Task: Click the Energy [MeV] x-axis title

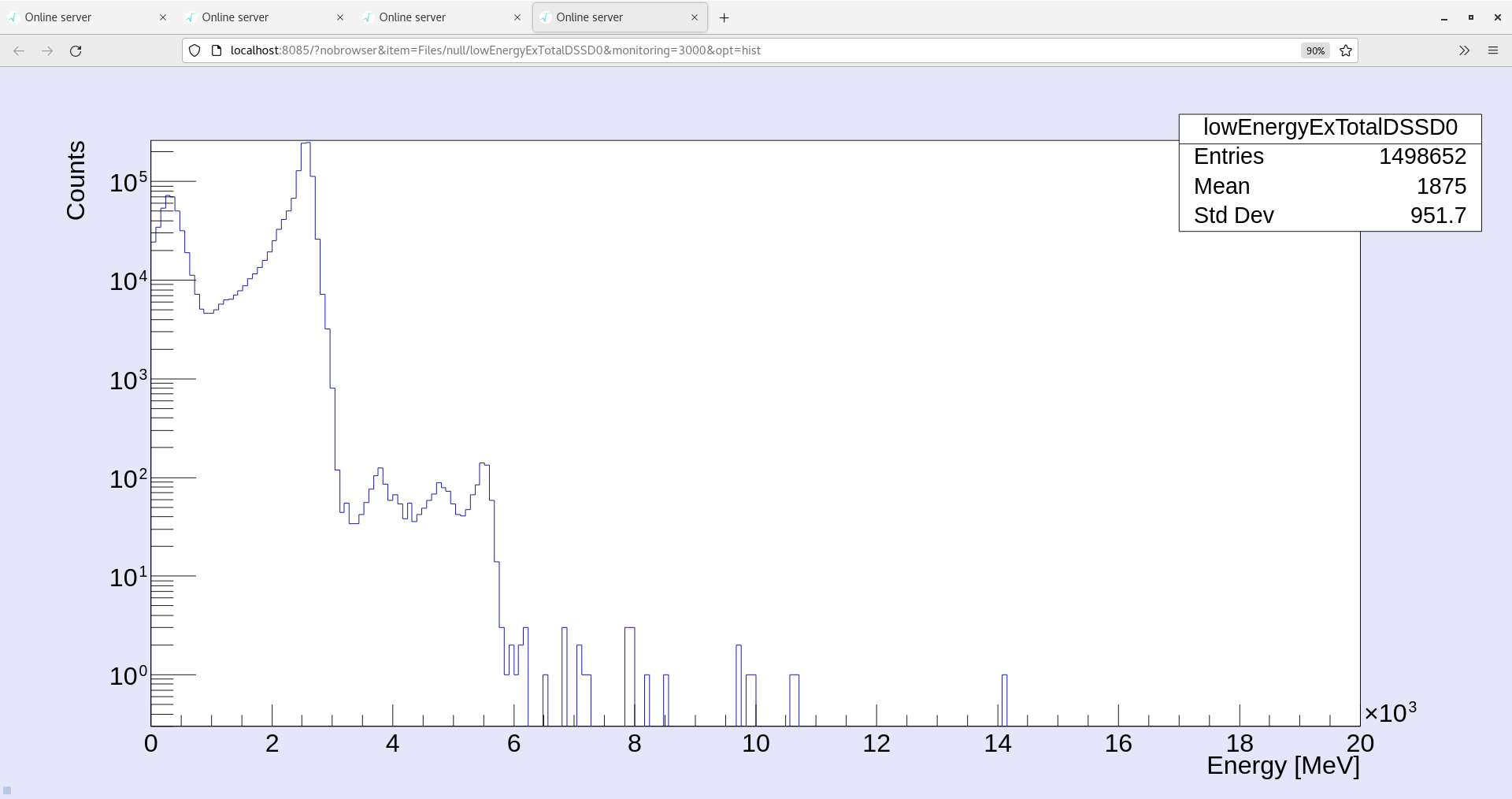Action: point(1283,765)
